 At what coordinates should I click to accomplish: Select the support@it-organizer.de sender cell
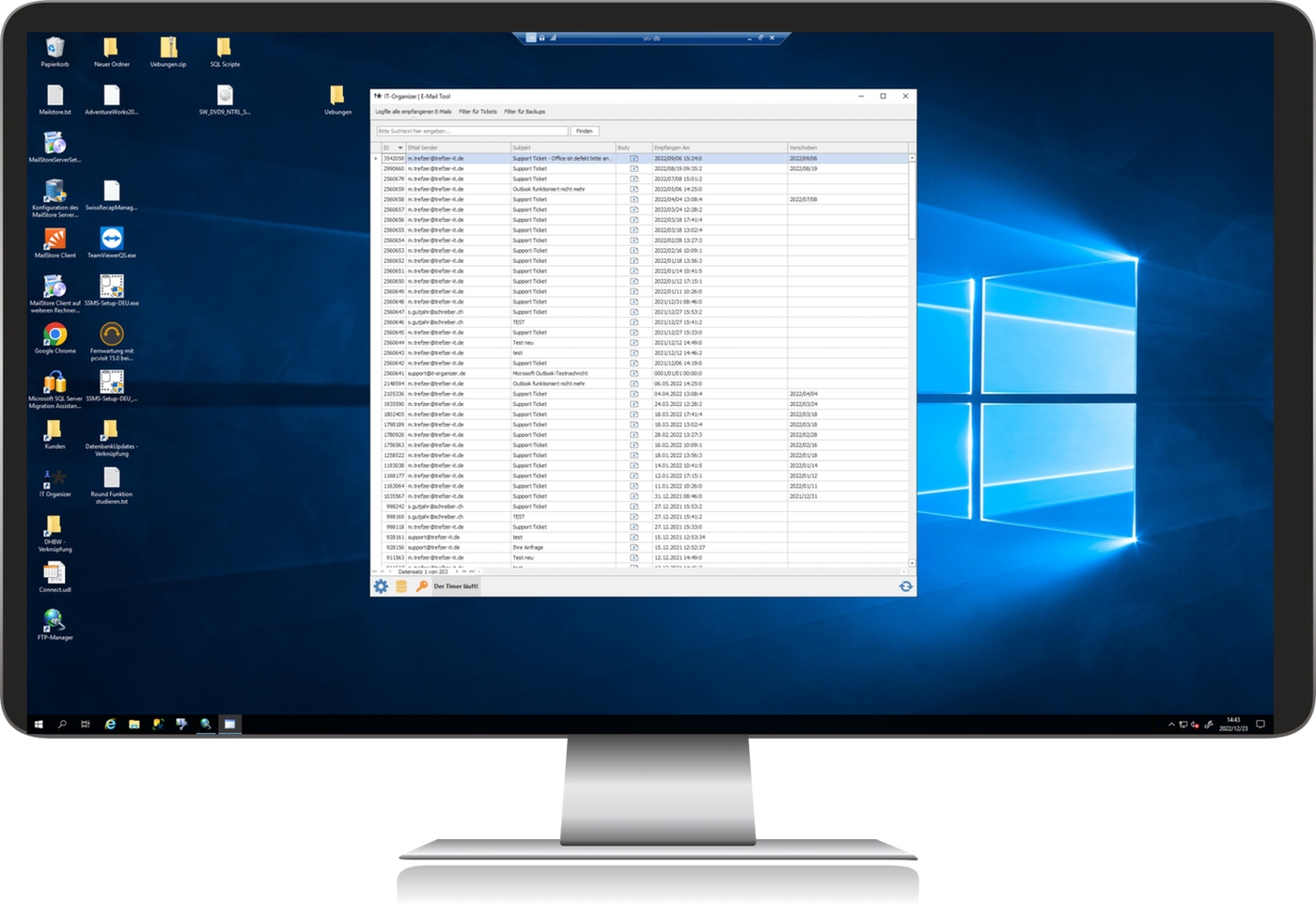458,373
